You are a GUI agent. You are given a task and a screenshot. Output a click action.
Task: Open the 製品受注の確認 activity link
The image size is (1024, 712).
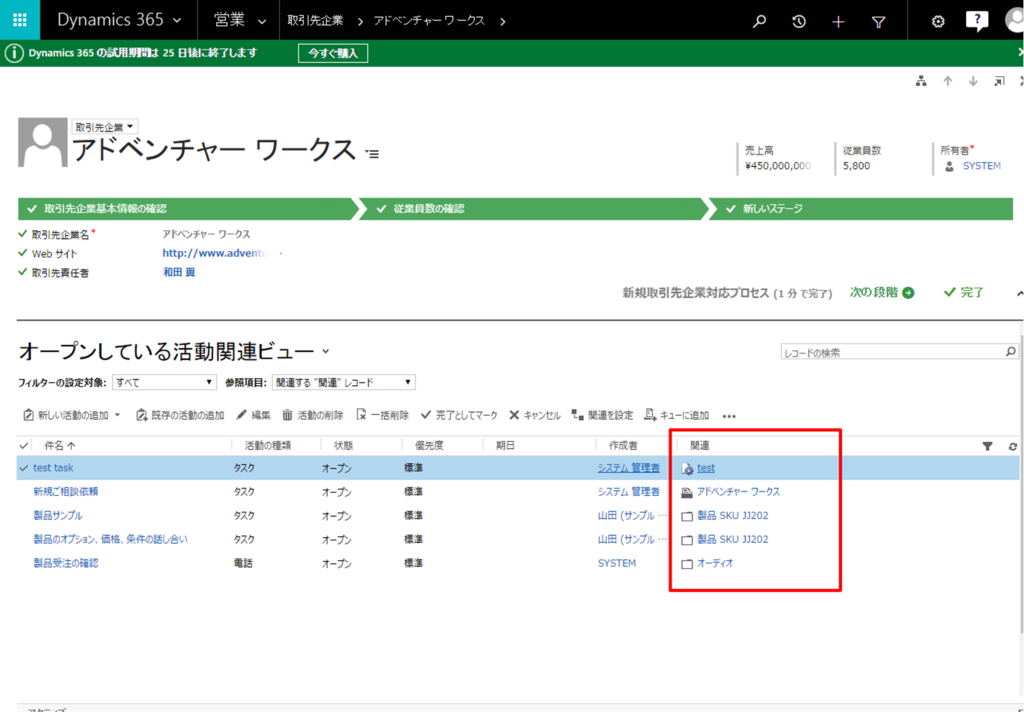66,562
